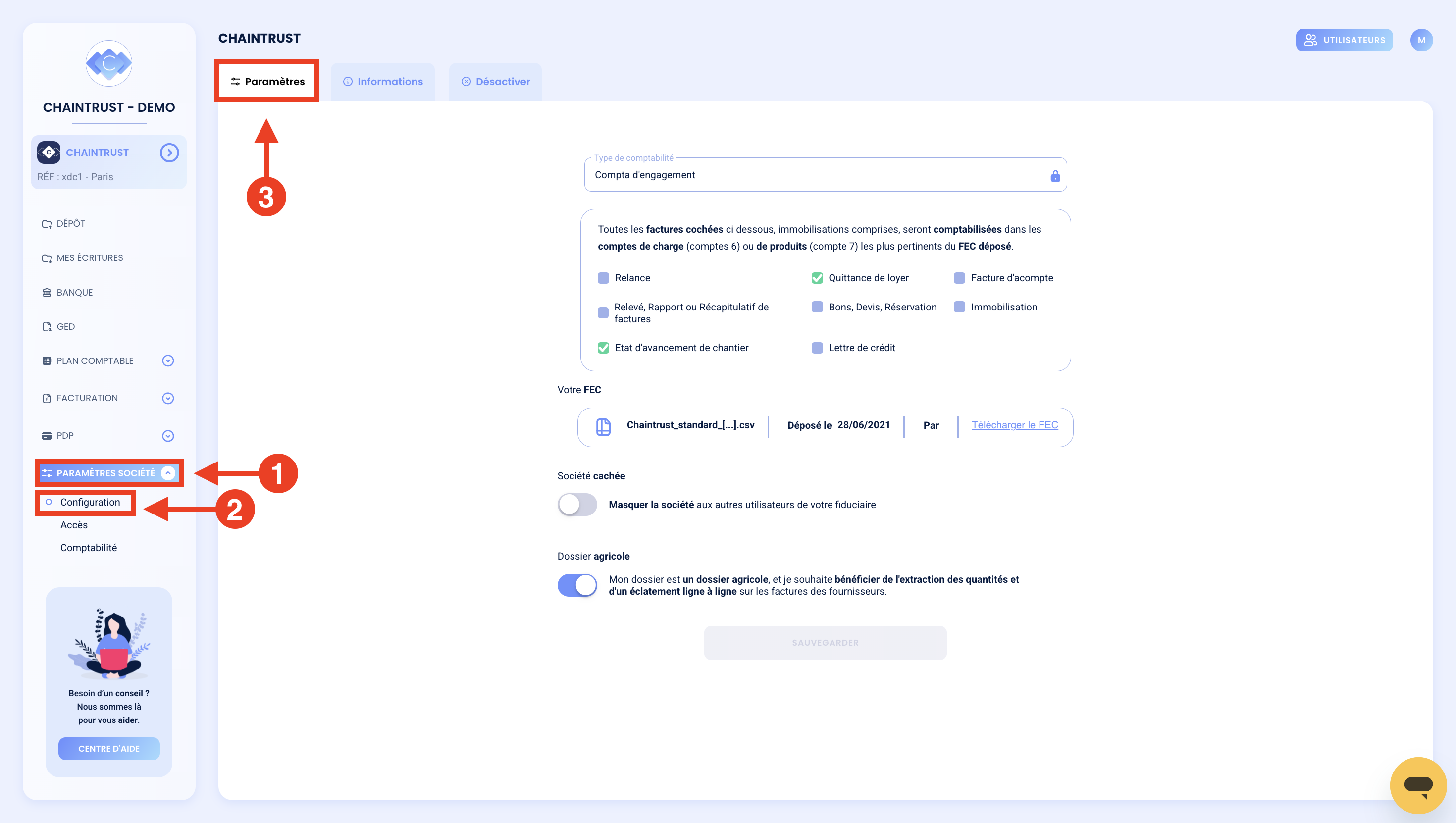The width and height of the screenshot is (1456, 823).
Task: Select the Accès submenu item
Action: pyautogui.click(x=74, y=525)
